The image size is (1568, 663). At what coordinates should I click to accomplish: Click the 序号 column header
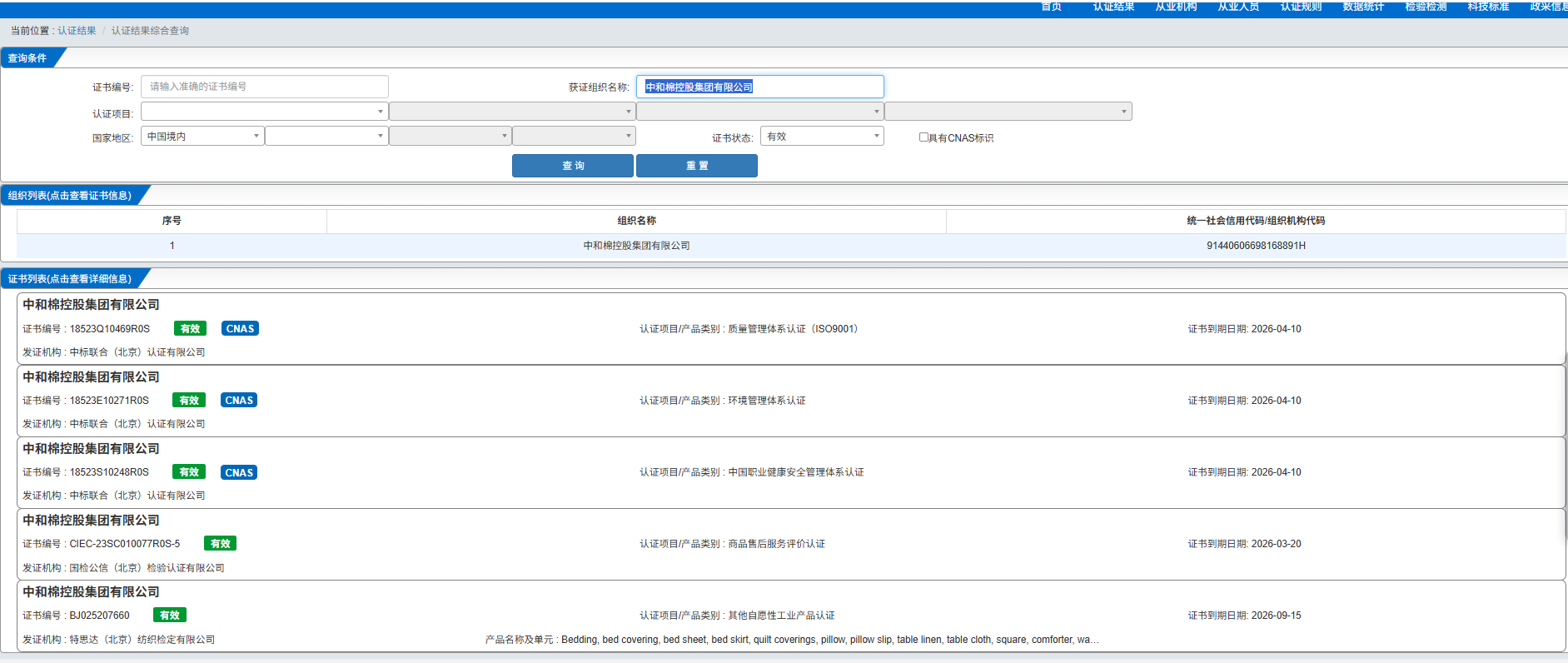(x=172, y=221)
